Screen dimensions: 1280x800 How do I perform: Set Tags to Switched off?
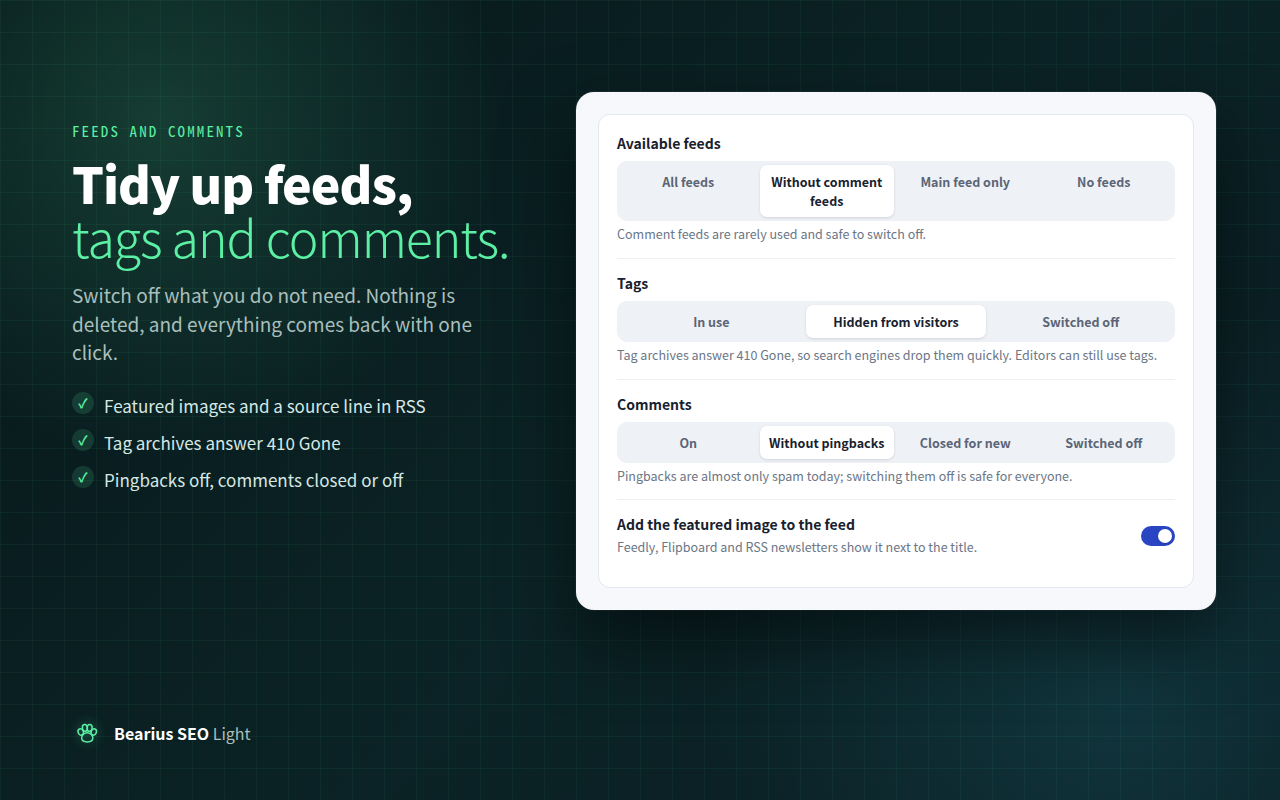click(1081, 322)
